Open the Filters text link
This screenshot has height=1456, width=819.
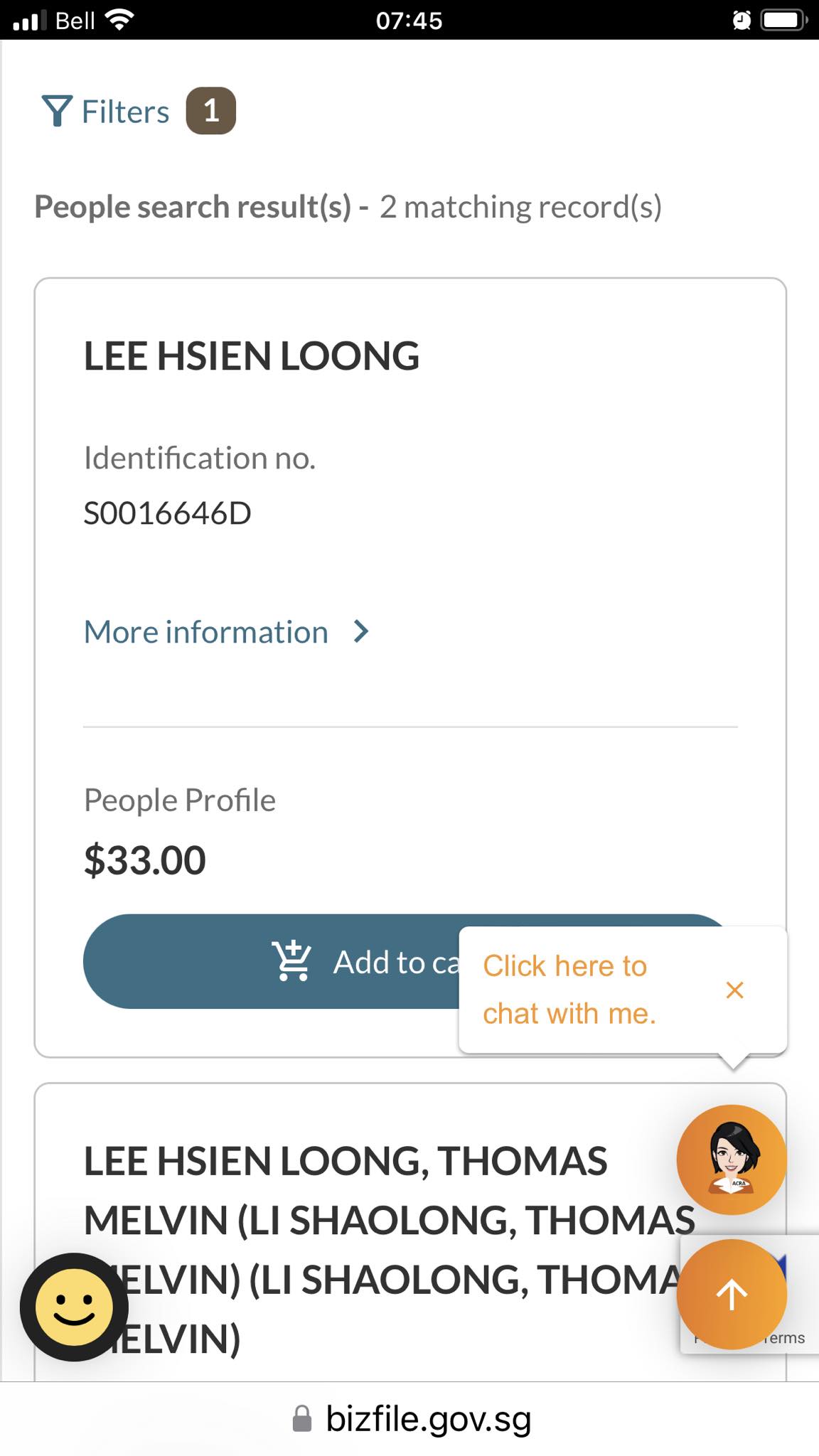[x=125, y=112]
